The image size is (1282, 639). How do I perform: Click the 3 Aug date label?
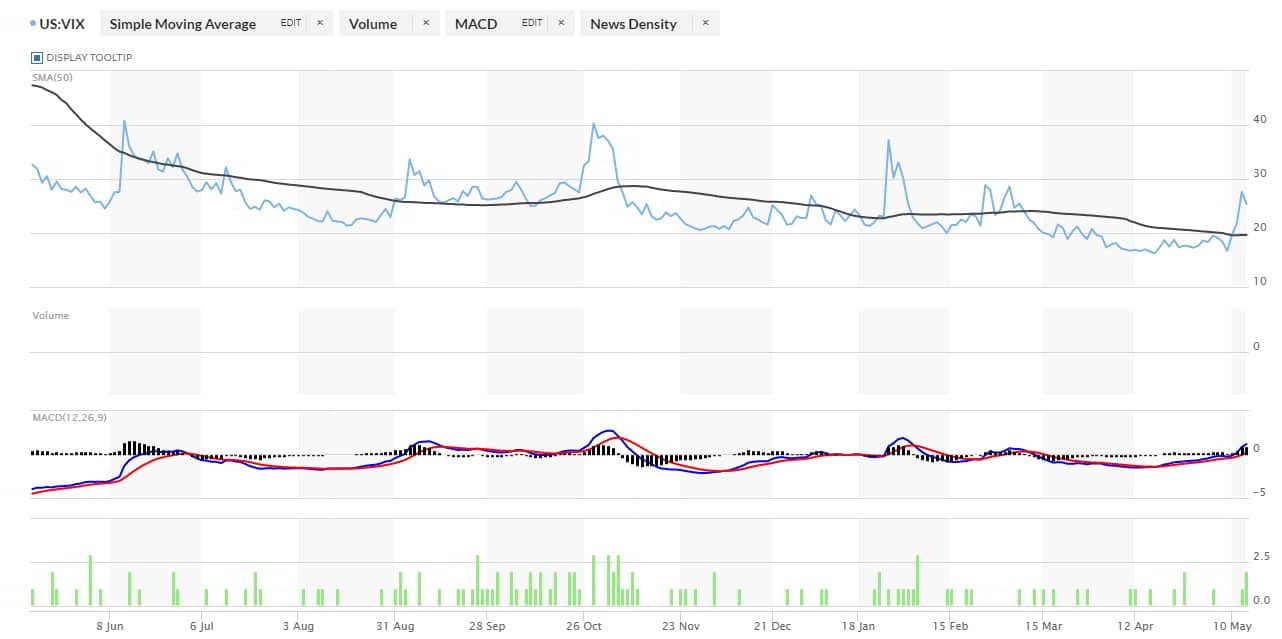coord(298,625)
